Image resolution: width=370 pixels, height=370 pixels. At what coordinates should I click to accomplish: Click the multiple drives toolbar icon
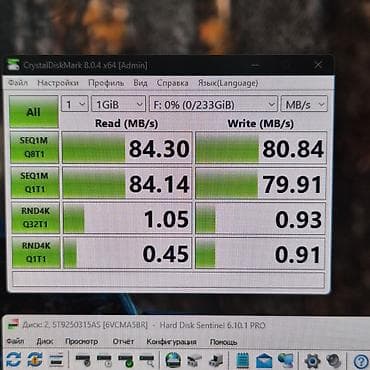(194, 360)
